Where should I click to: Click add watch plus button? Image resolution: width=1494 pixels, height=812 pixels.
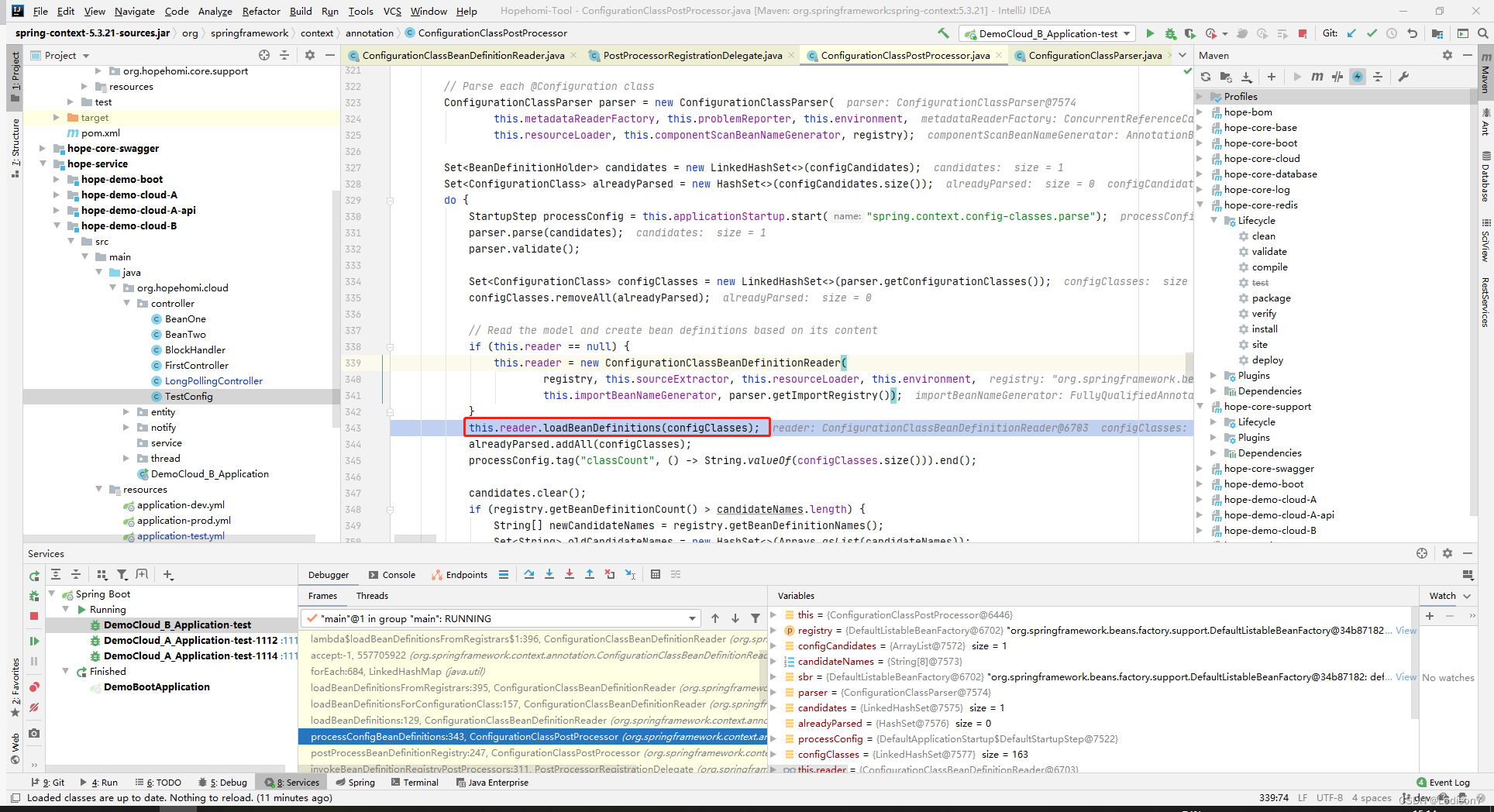pyautogui.click(x=1430, y=616)
